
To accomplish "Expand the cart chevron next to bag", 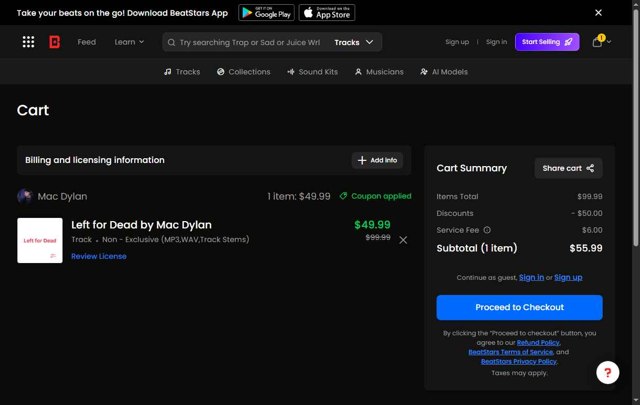I will (609, 42).
